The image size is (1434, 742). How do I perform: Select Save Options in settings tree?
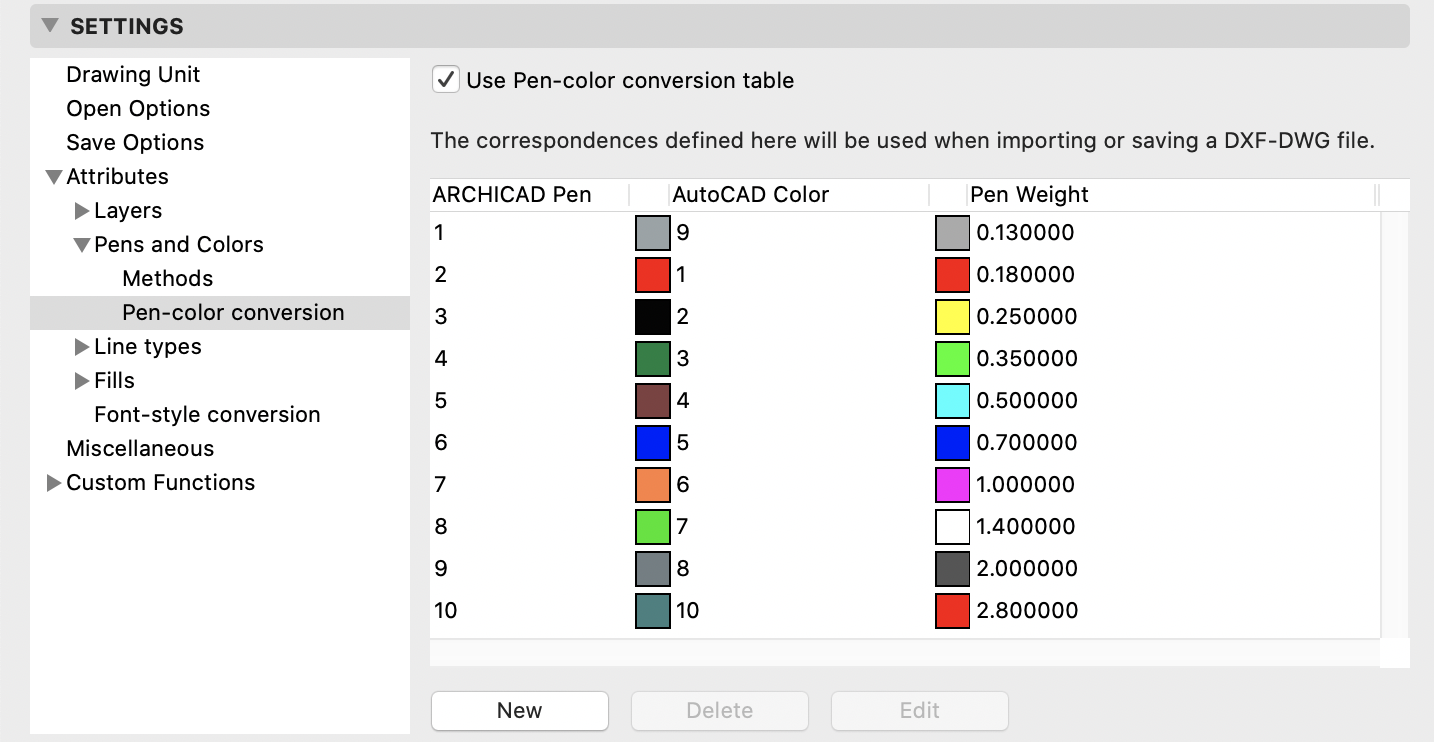click(135, 143)
